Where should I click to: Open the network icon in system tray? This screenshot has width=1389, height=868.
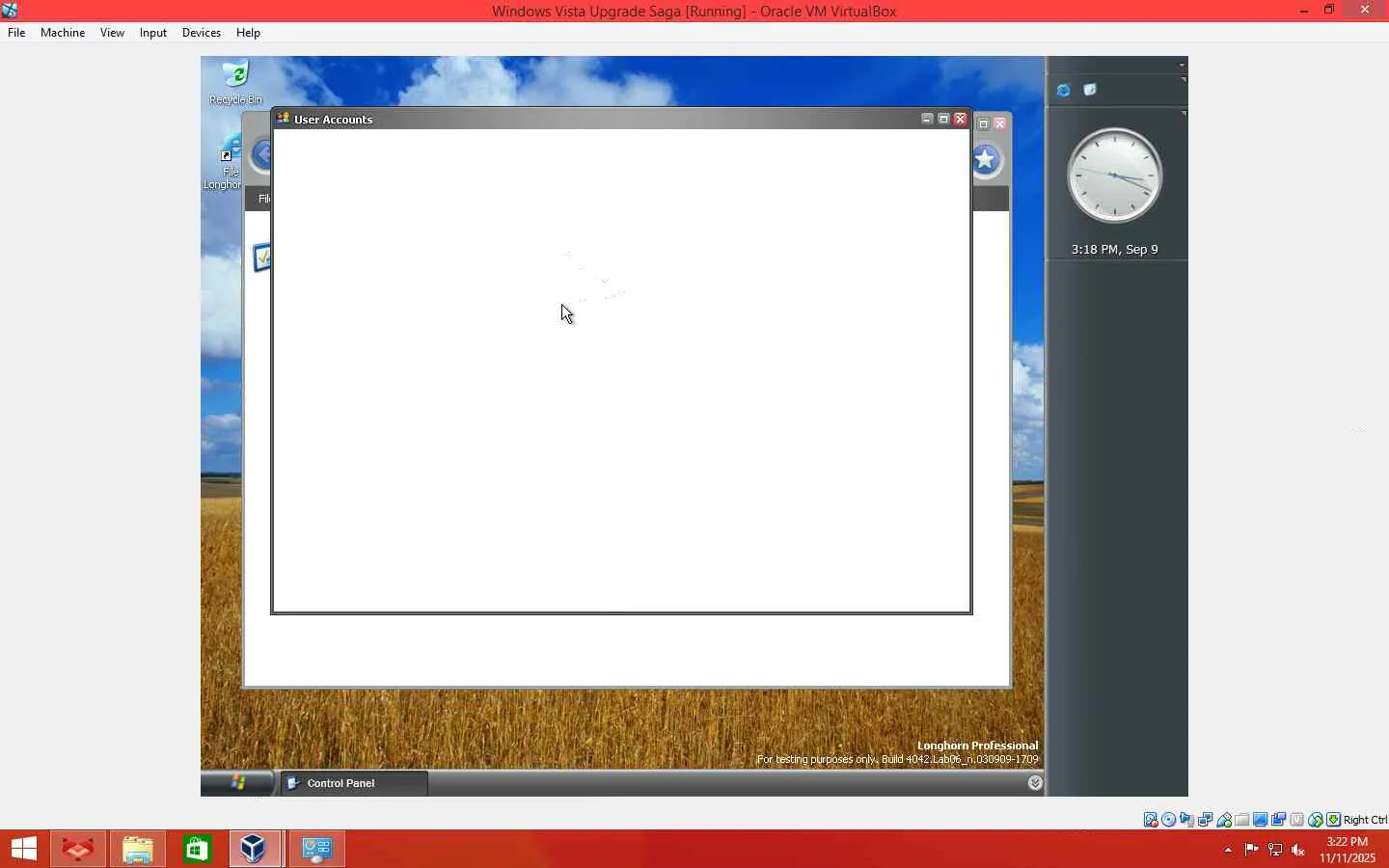coord(1275,850)
